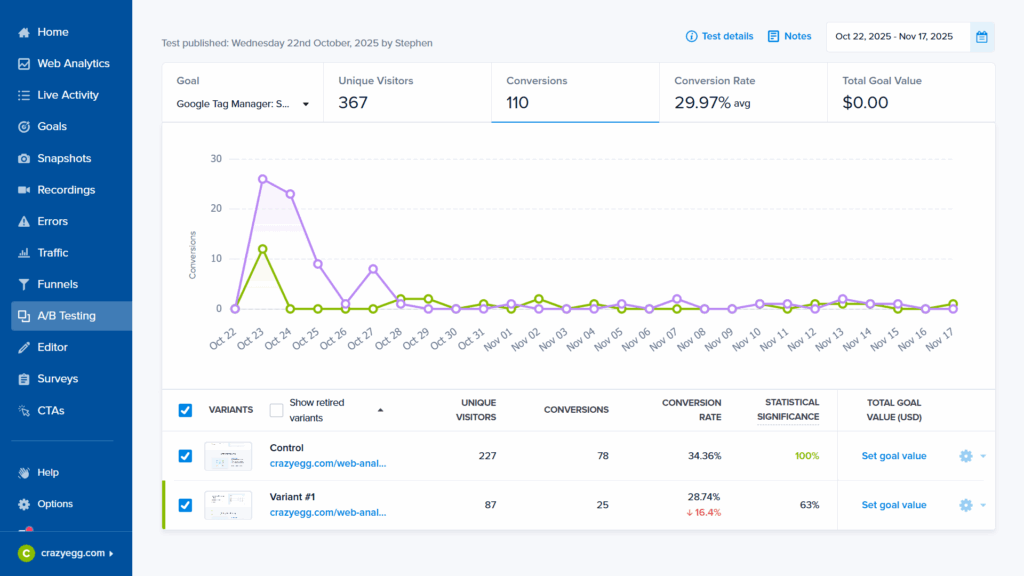Screen dimensions: 1024x576
Task: Open the Variant #1 page thumbnail
Action: (228, 505)
